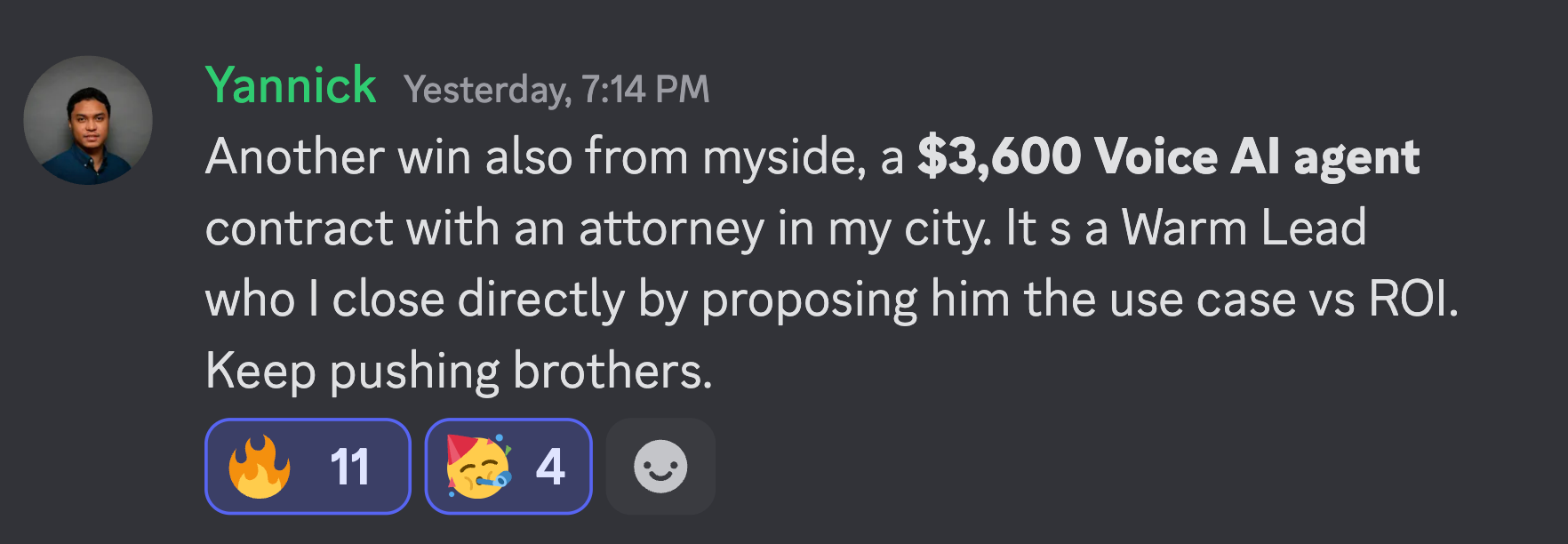The height and width of the screenshot is (544, 1568).
Task: Click the reaction count number 4
Action: (550, 467)
